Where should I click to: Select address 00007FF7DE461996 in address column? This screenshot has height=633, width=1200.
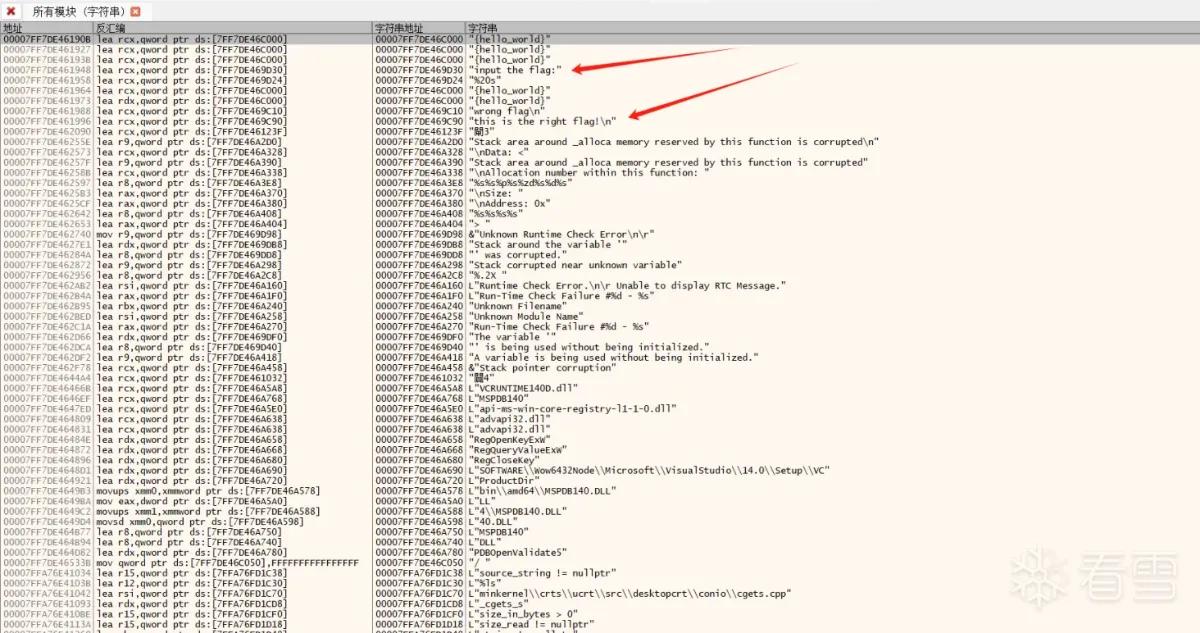(47, 121)
